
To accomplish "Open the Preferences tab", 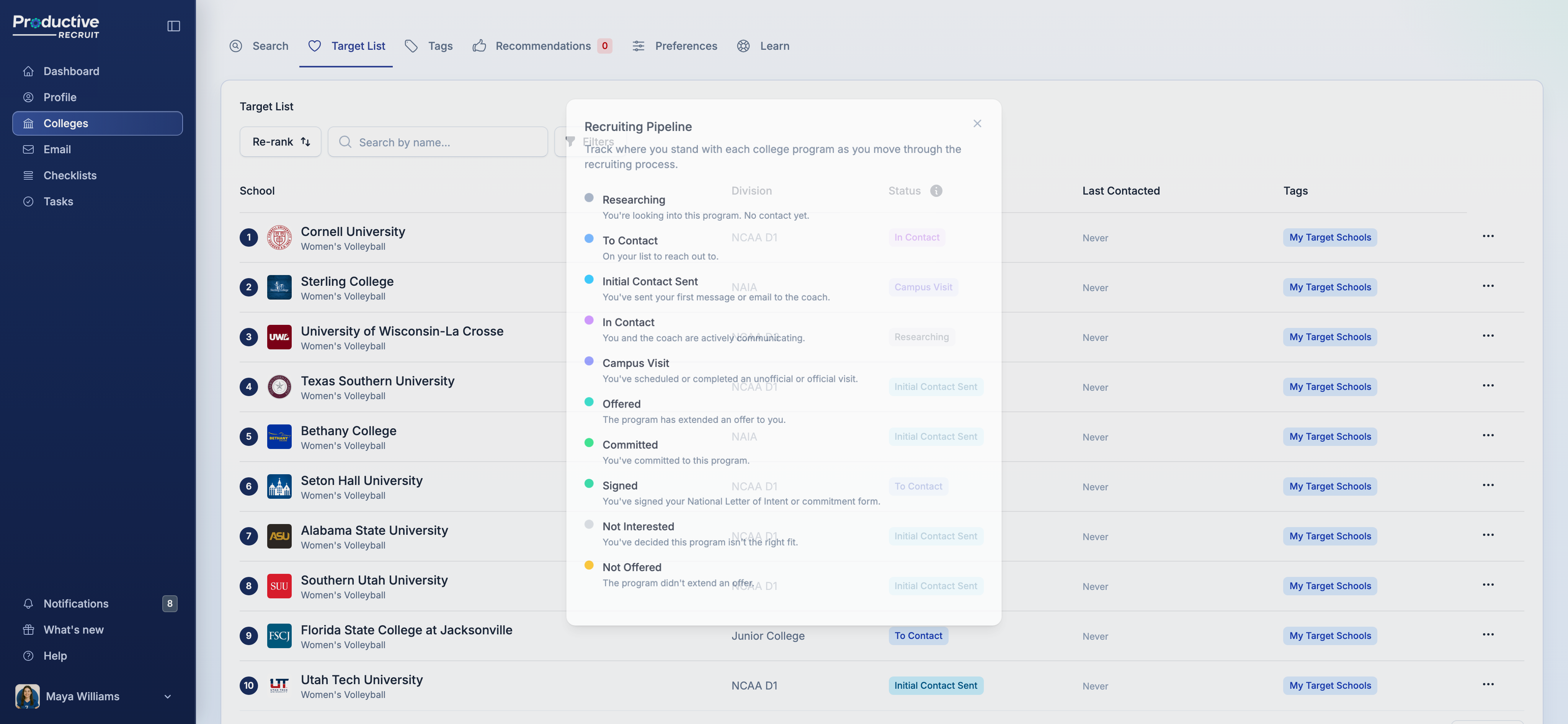I will tap(675, 46).
